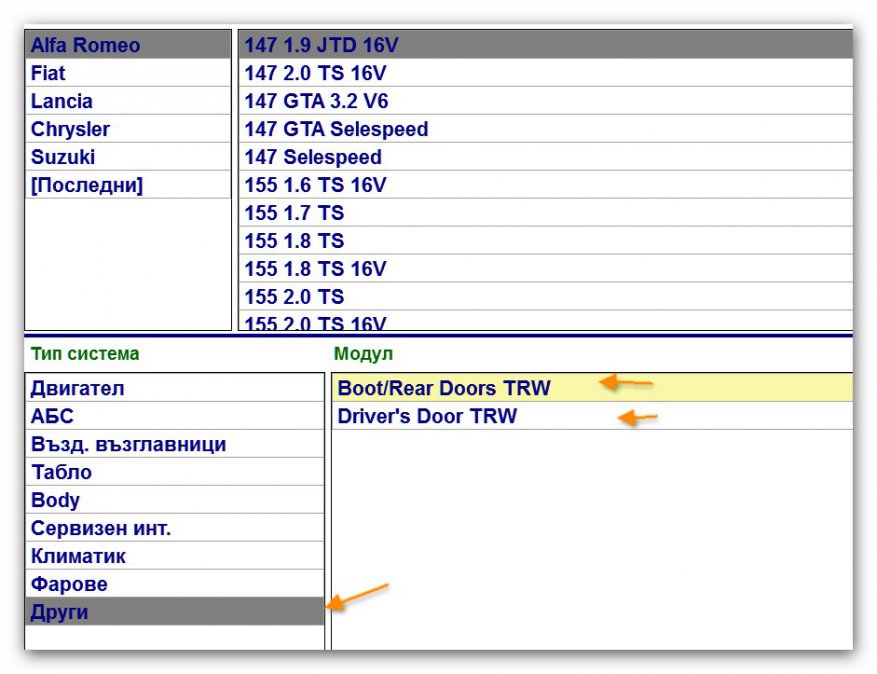Open the [Последни] recent entries item
The width and height of the screenshot is (877, 674).
pyautogui.click(x=87, y=185)
